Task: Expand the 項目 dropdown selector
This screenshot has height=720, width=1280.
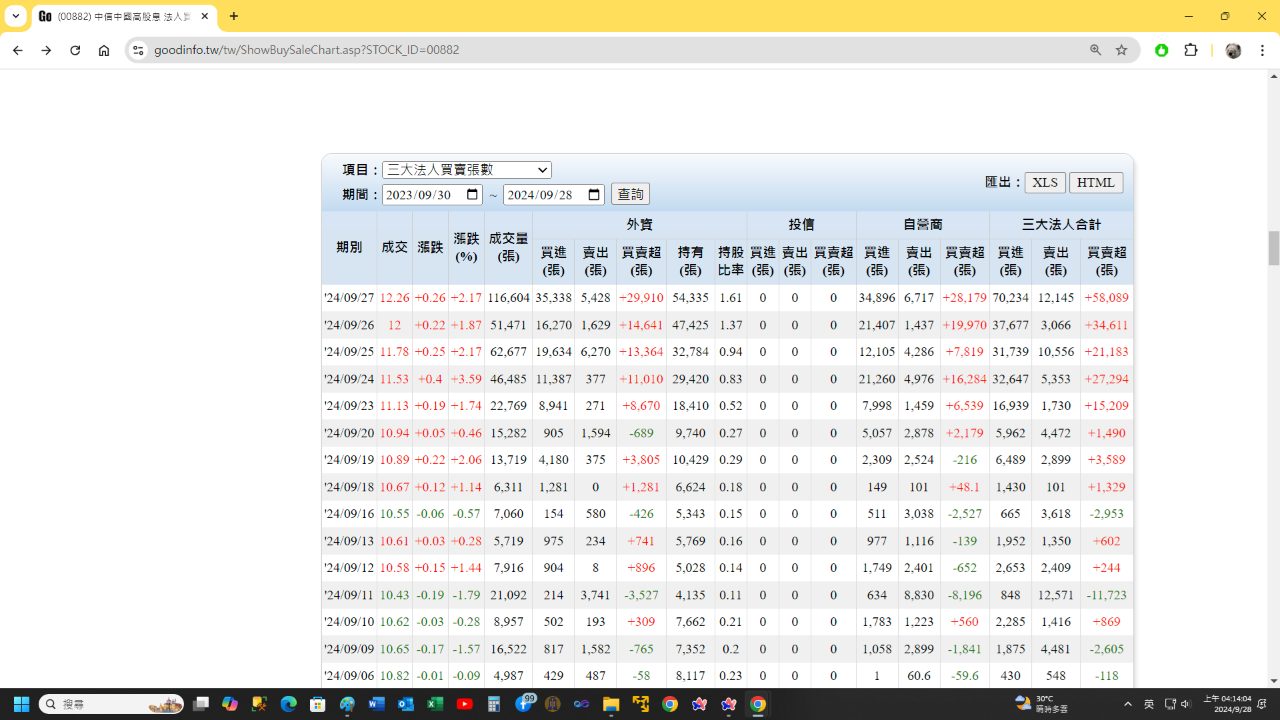Action: coord(467,170)
